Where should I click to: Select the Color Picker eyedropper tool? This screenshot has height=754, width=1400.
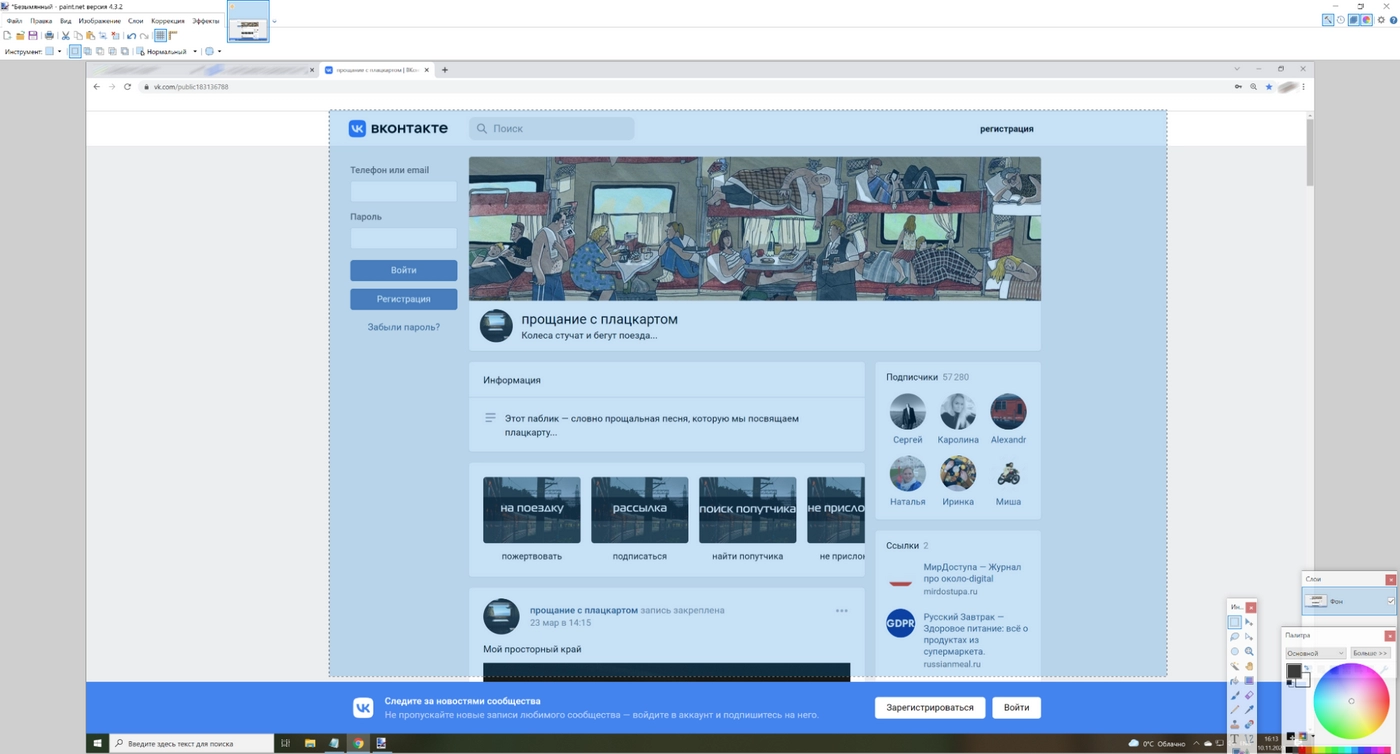[1249, 709]
